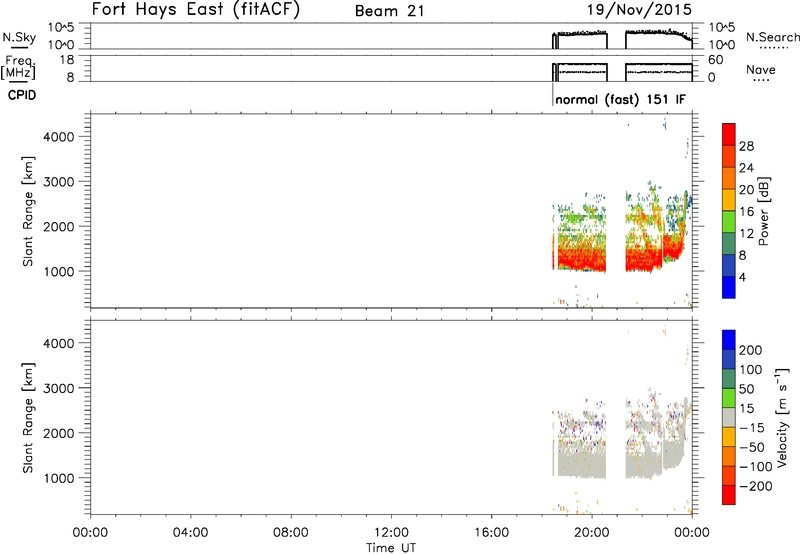
Task: Select the "N.Search" legend label
Action: [772, 37]
